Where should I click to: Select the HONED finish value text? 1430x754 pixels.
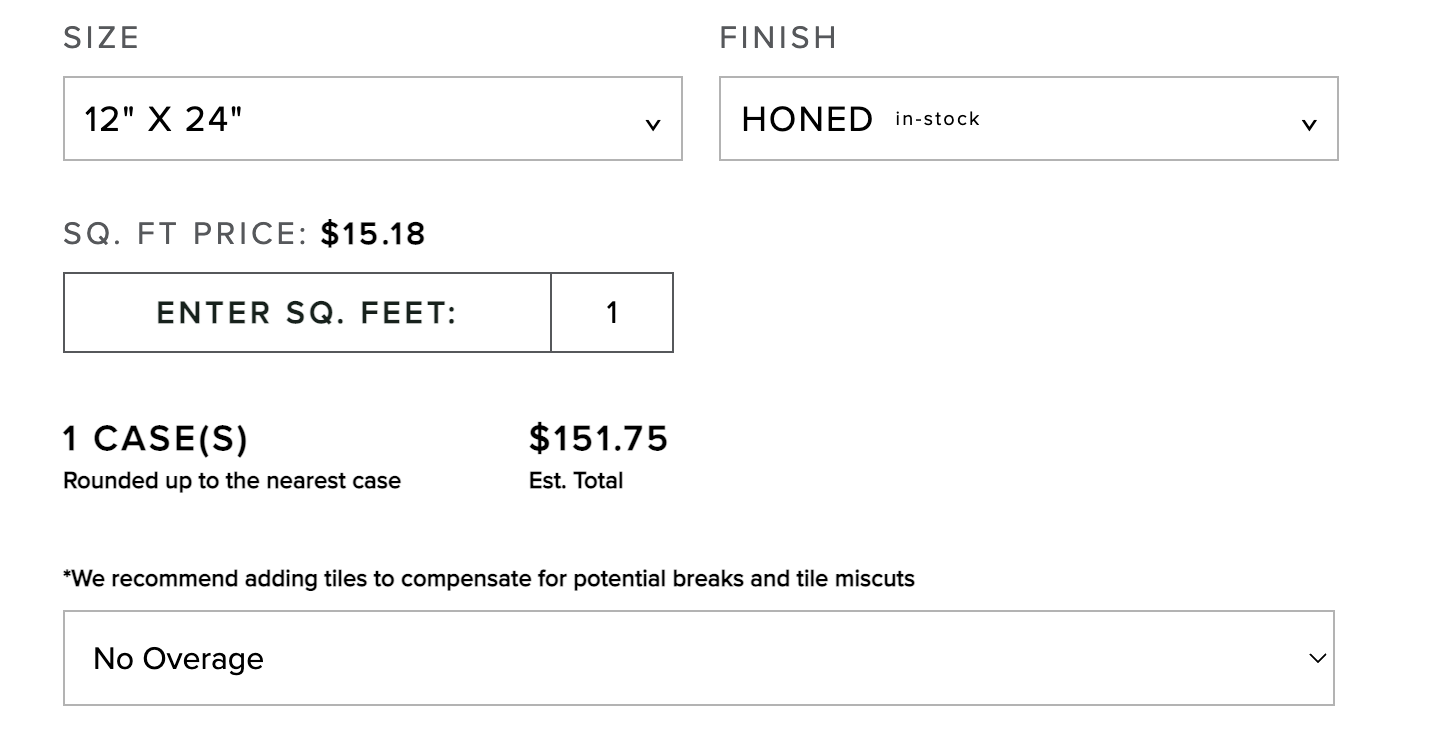click(x=807, y=119)
